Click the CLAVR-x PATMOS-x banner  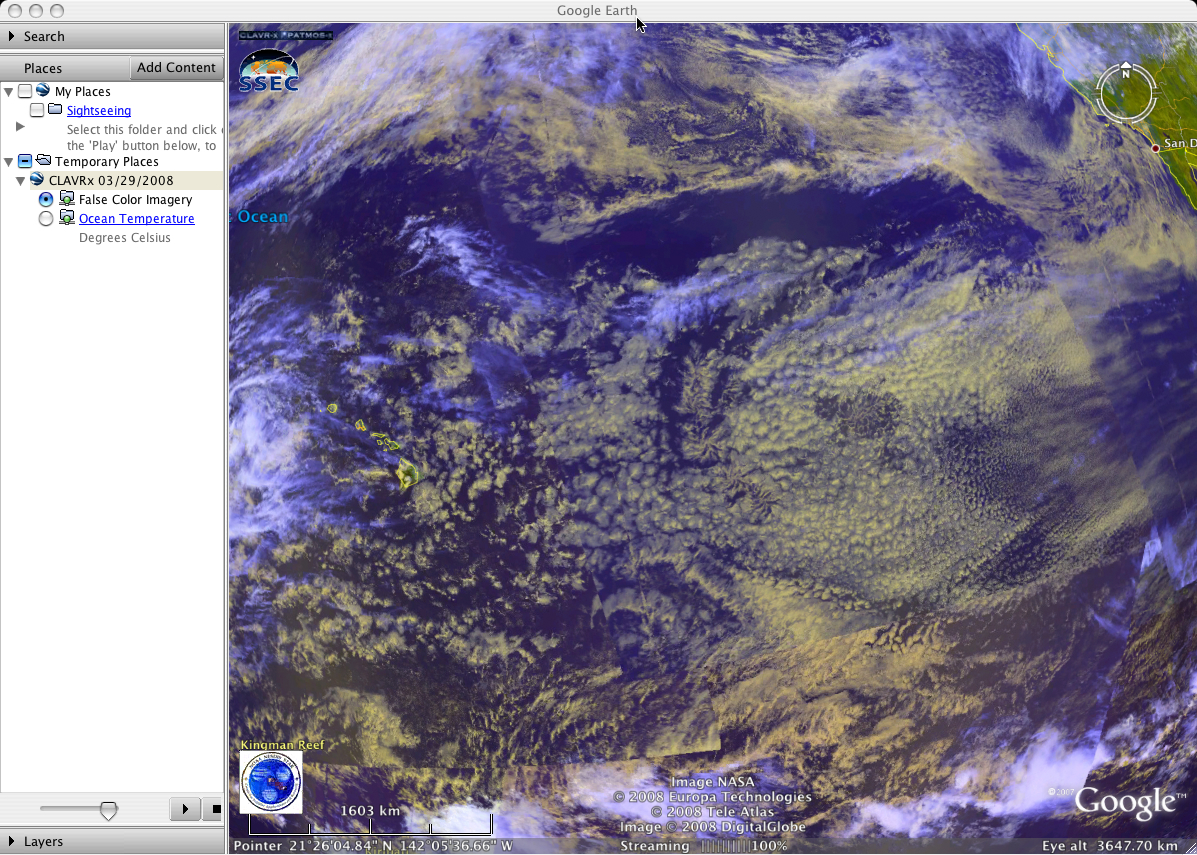tap(286, 35)
